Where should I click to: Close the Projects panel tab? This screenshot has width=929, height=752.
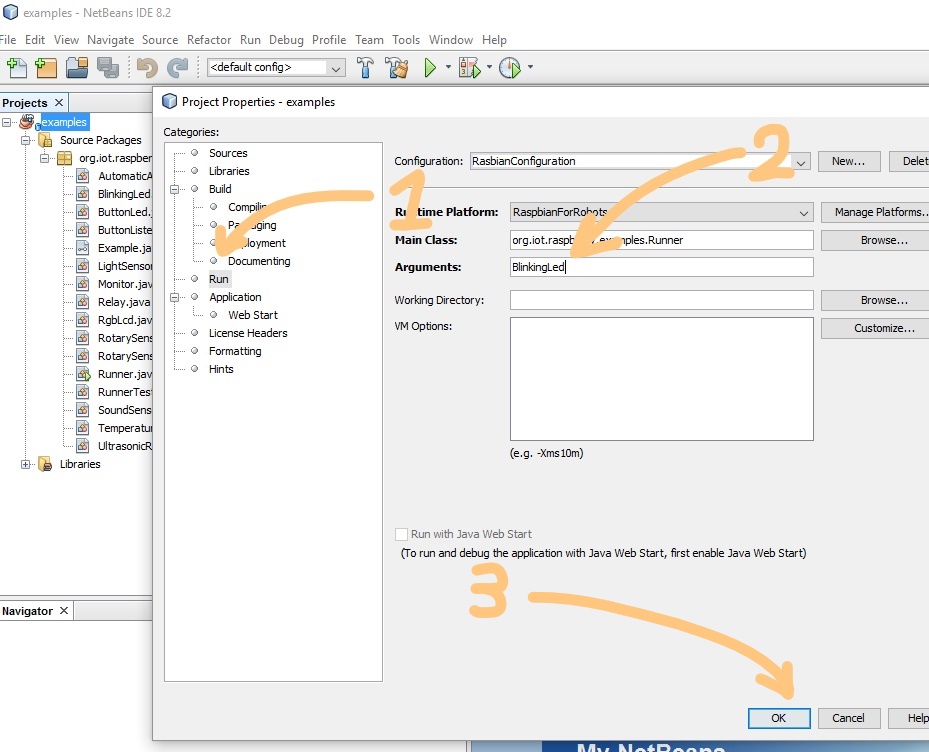tap(58, 103)
